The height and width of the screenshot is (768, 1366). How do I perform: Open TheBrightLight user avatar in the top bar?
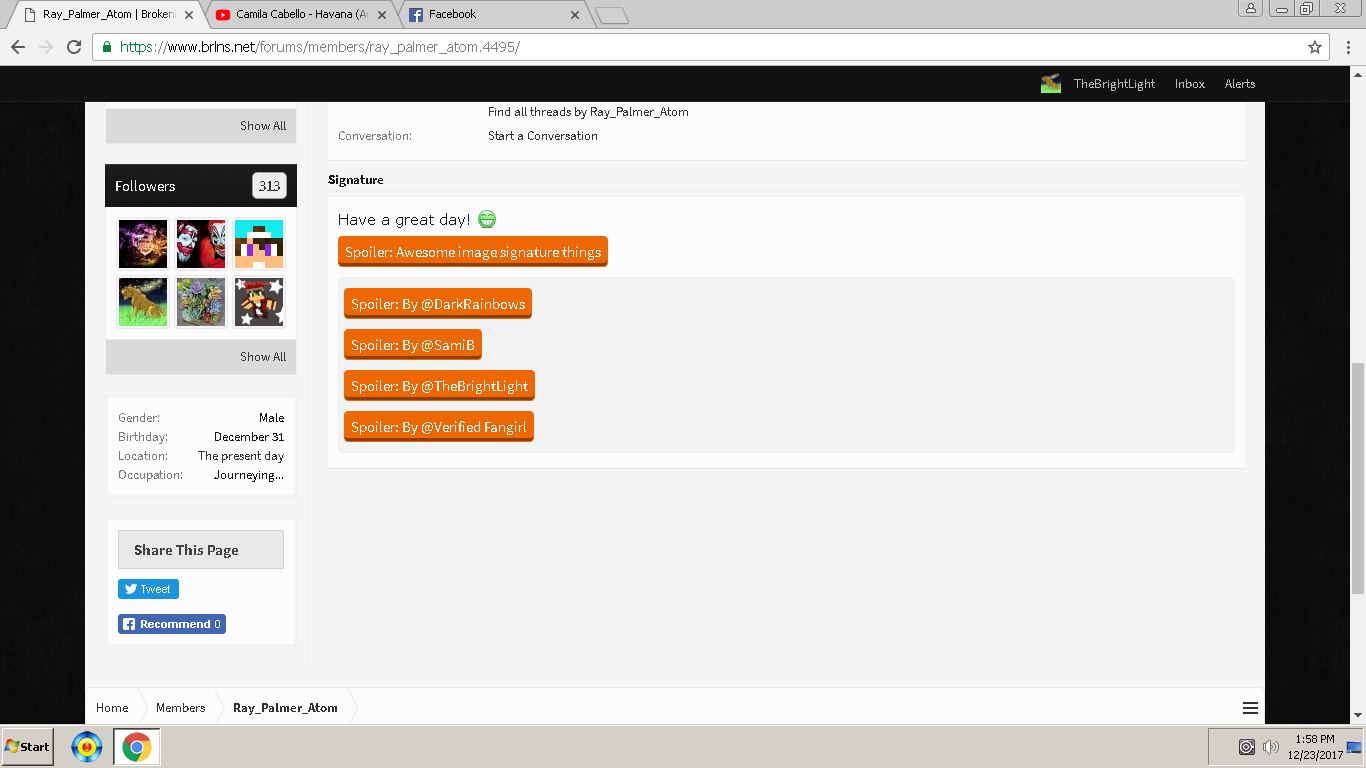click(1050, 84)
